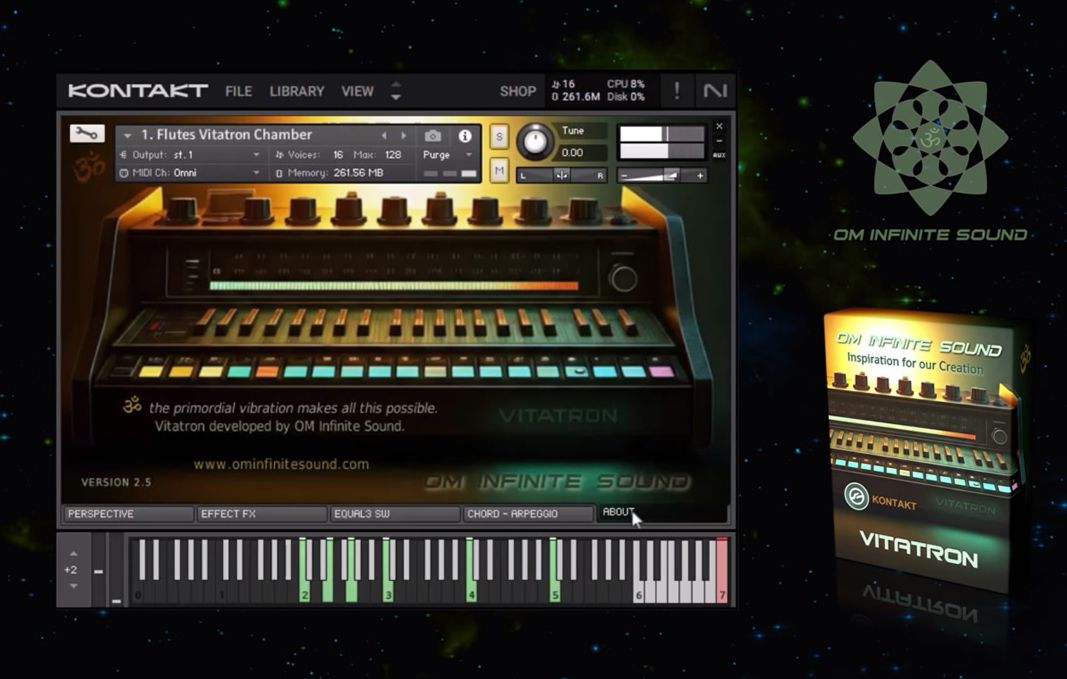Viewport: 1067px width, 679px height.
Task: Open the instrument name dropdown arrow
Action: pos(127,136)
